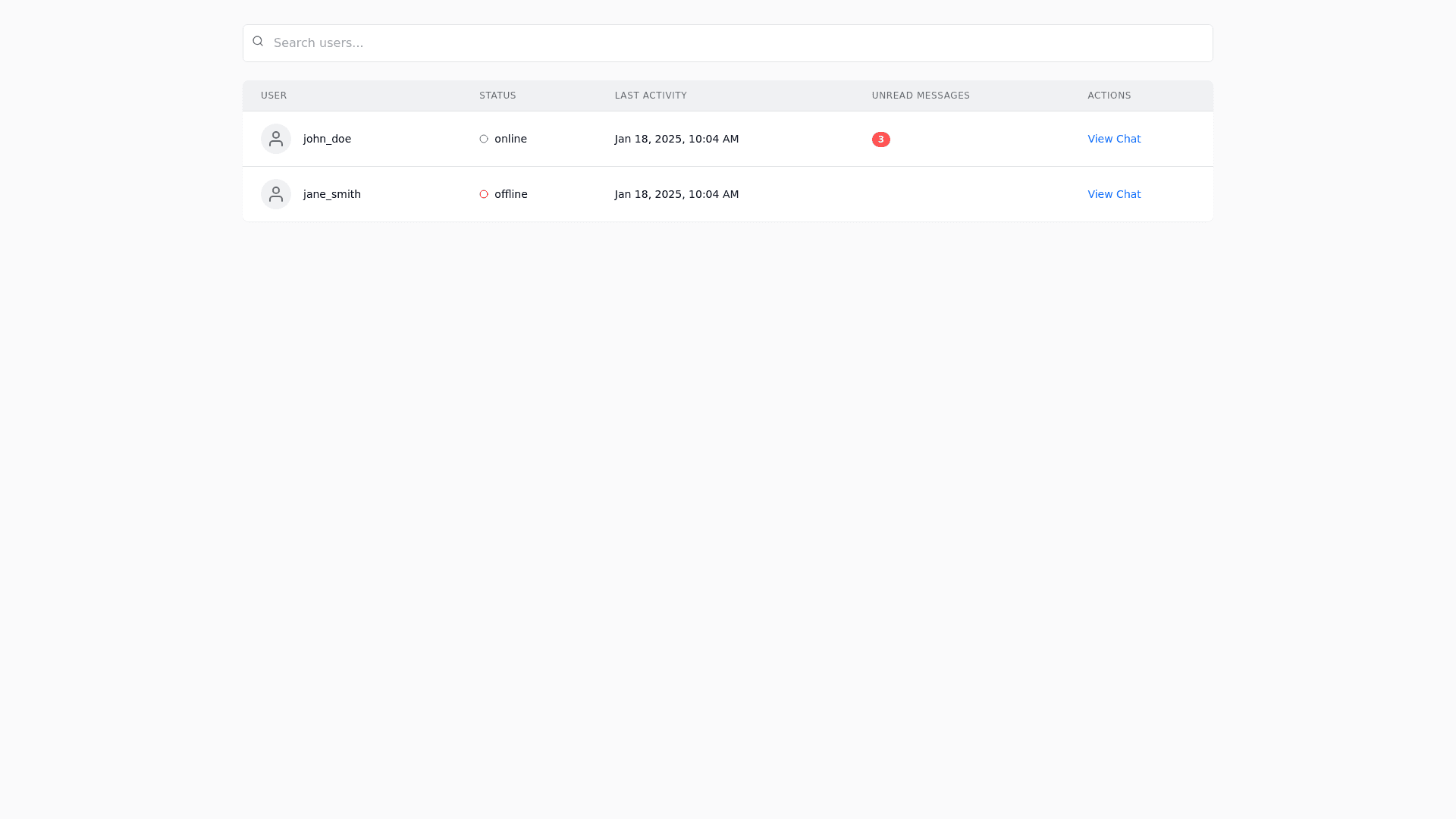The image size is (1456, 819).
Task: Click the UNREAD MESSAGES column header
Action: tap(921, 96)
